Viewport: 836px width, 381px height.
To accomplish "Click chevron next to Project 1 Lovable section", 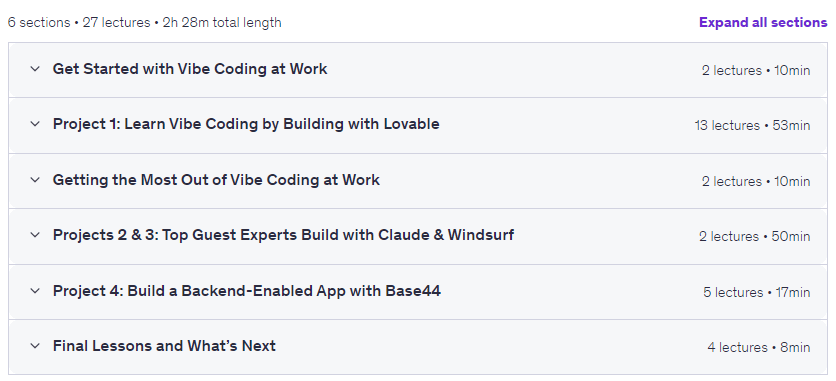I will click(x=35, y=124).
